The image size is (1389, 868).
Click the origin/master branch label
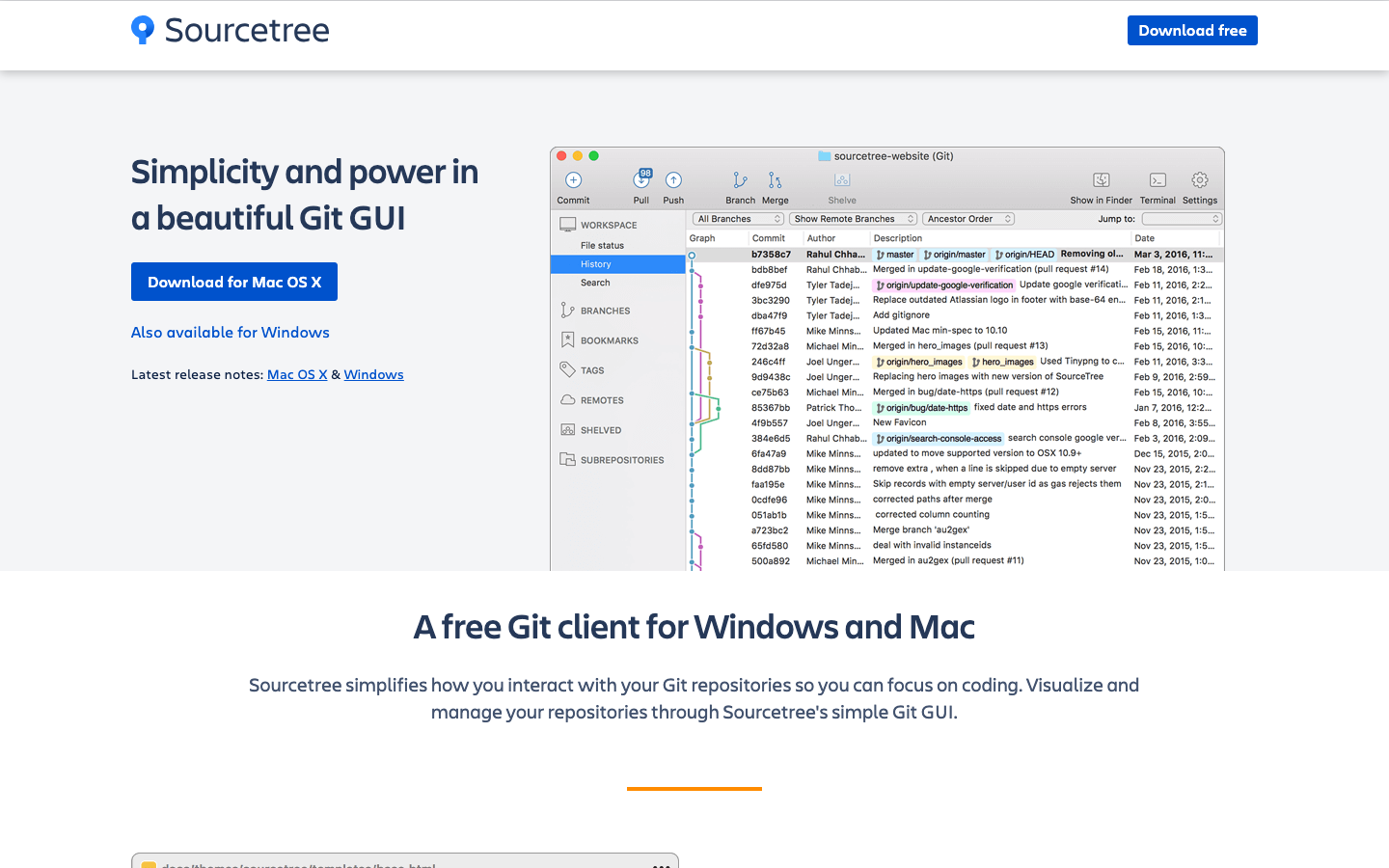click(955, 255)
